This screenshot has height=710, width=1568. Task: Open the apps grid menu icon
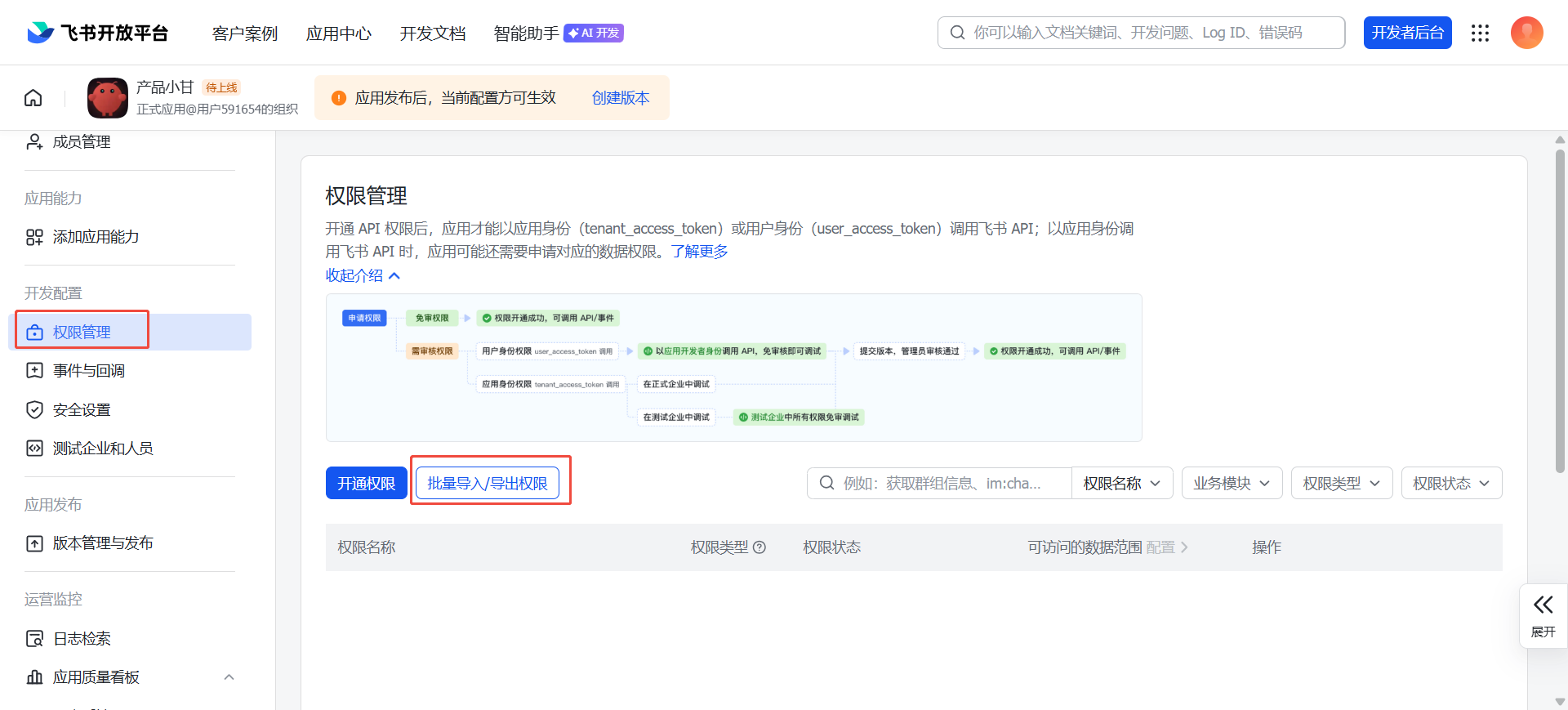(1480, 33)
